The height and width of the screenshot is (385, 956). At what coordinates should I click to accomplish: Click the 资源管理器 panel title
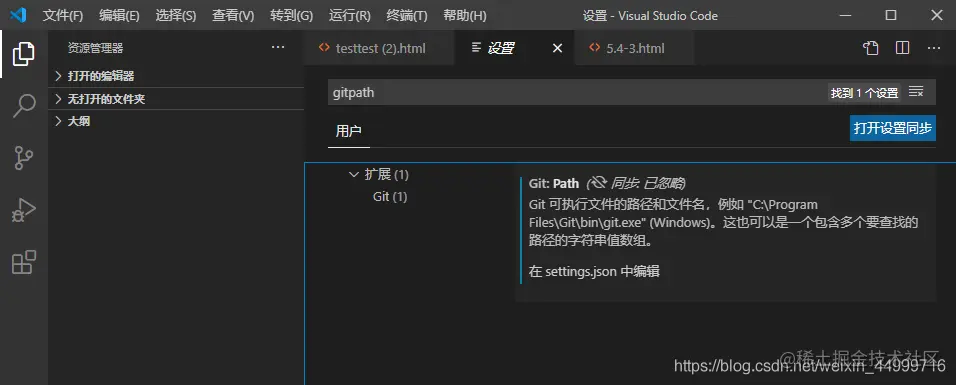pyautogui.click(x=95, y=48)
